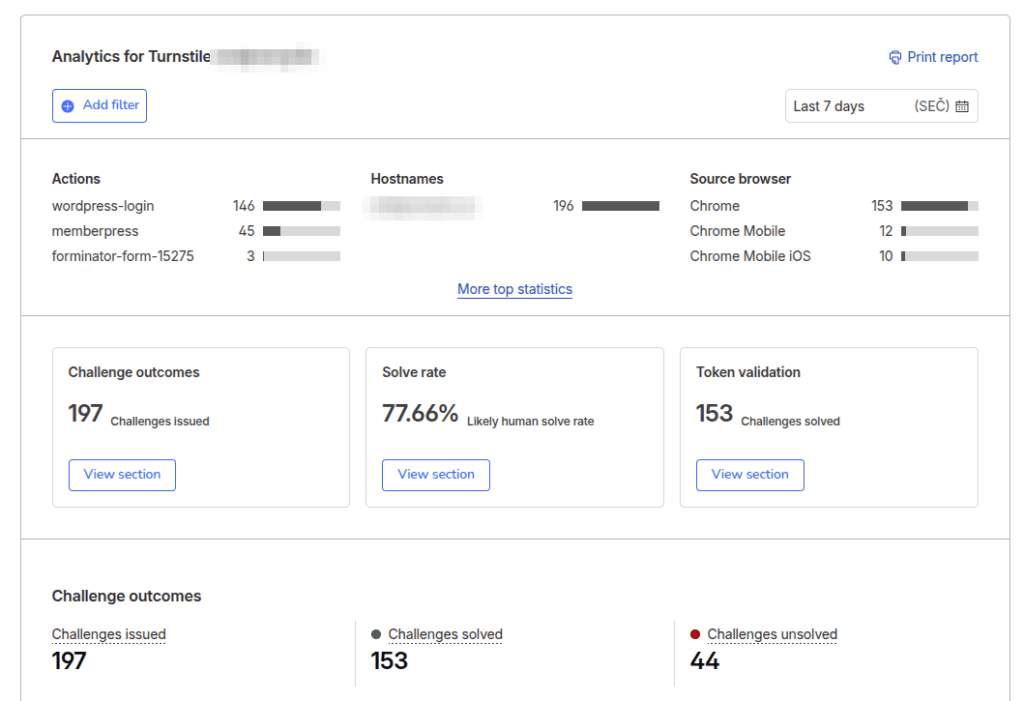View section for Challenge outcomes card
The width and height of the screenshot is (1024, 701).
click(x=122, y=474)
